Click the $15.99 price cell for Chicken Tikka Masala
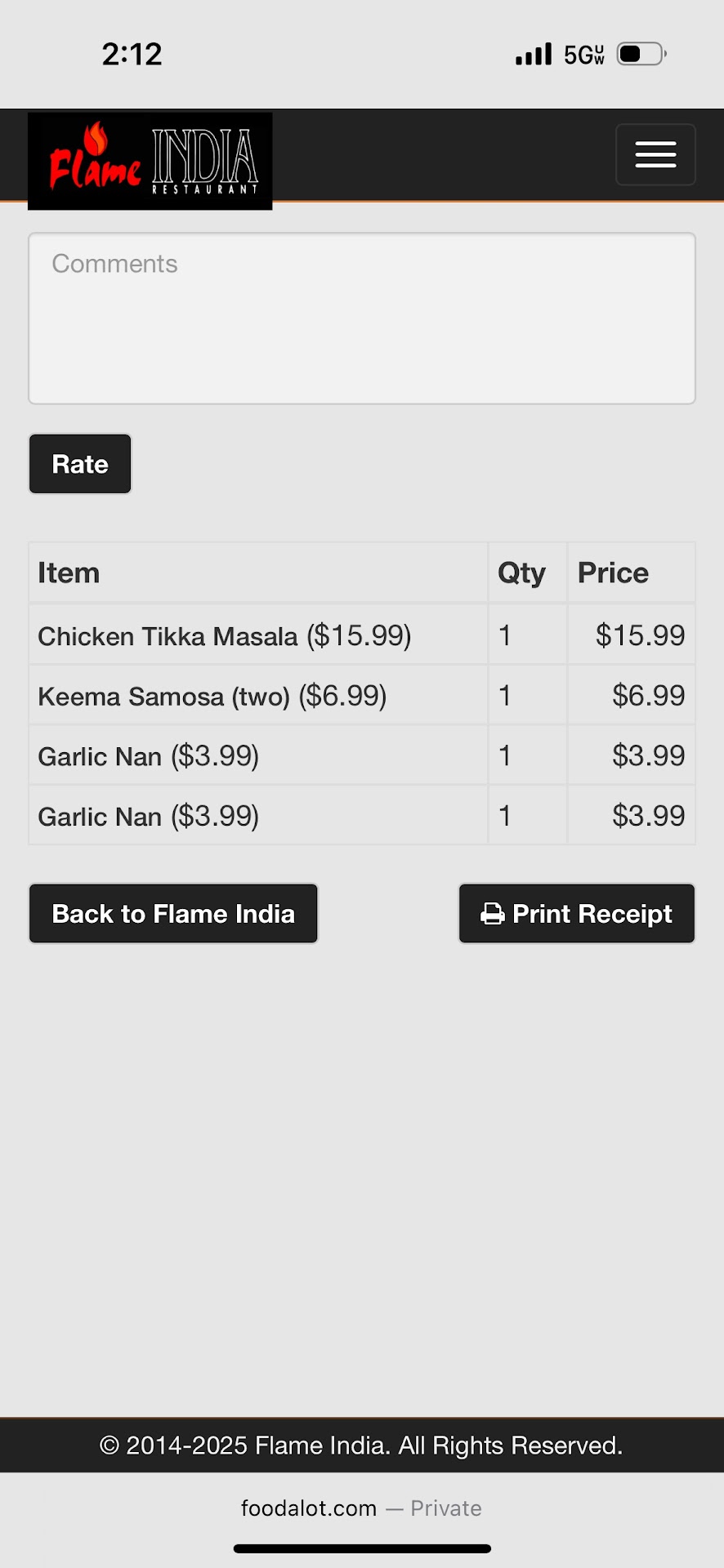 click(640, 635)
